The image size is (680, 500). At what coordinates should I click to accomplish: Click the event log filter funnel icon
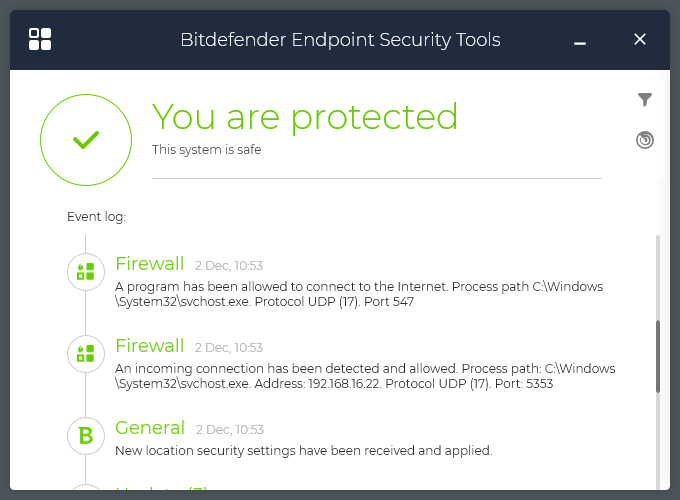pos(645,99)
